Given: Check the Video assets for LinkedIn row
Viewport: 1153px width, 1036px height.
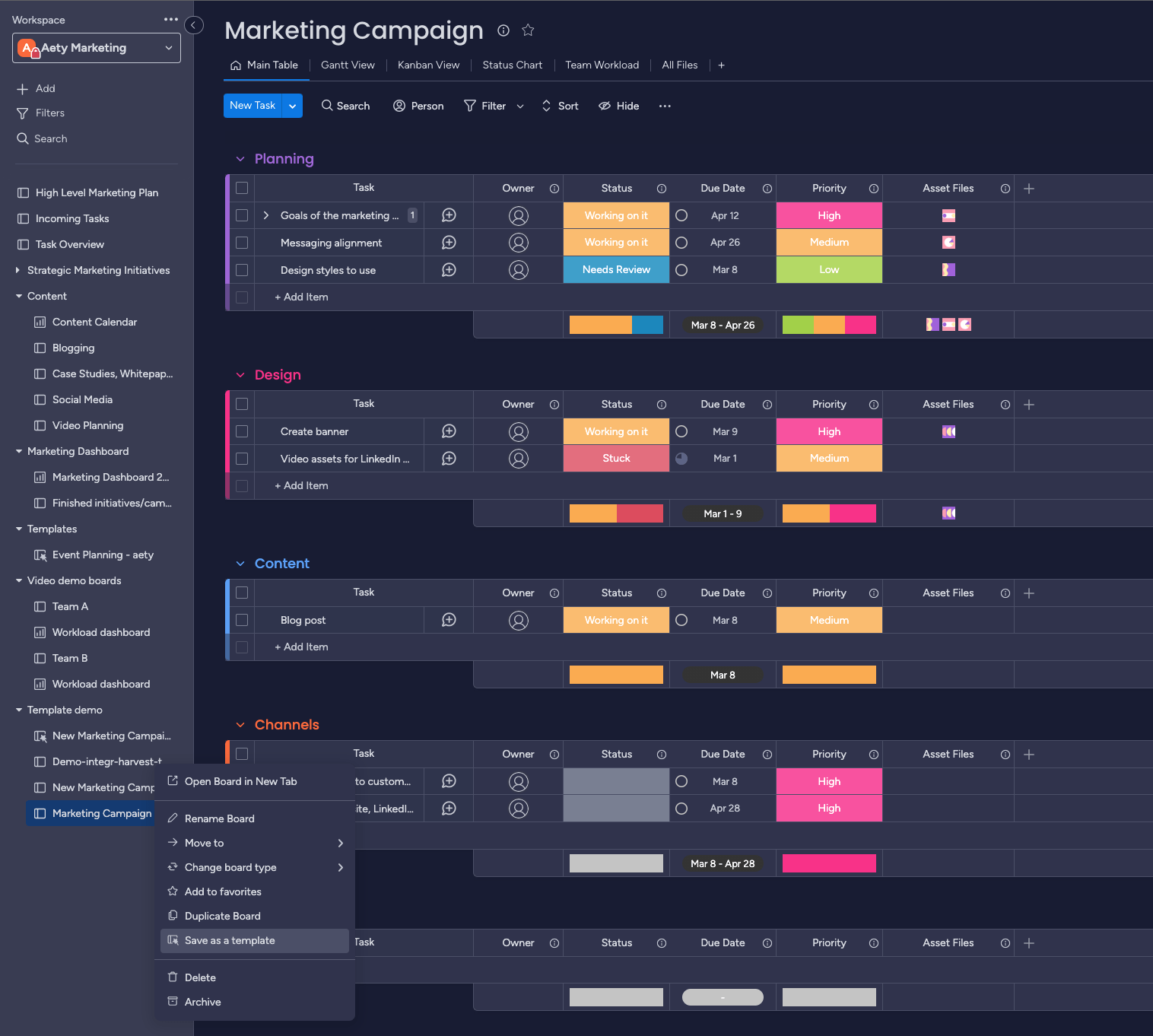Looking at the screenshot, I should pos(242,459).
